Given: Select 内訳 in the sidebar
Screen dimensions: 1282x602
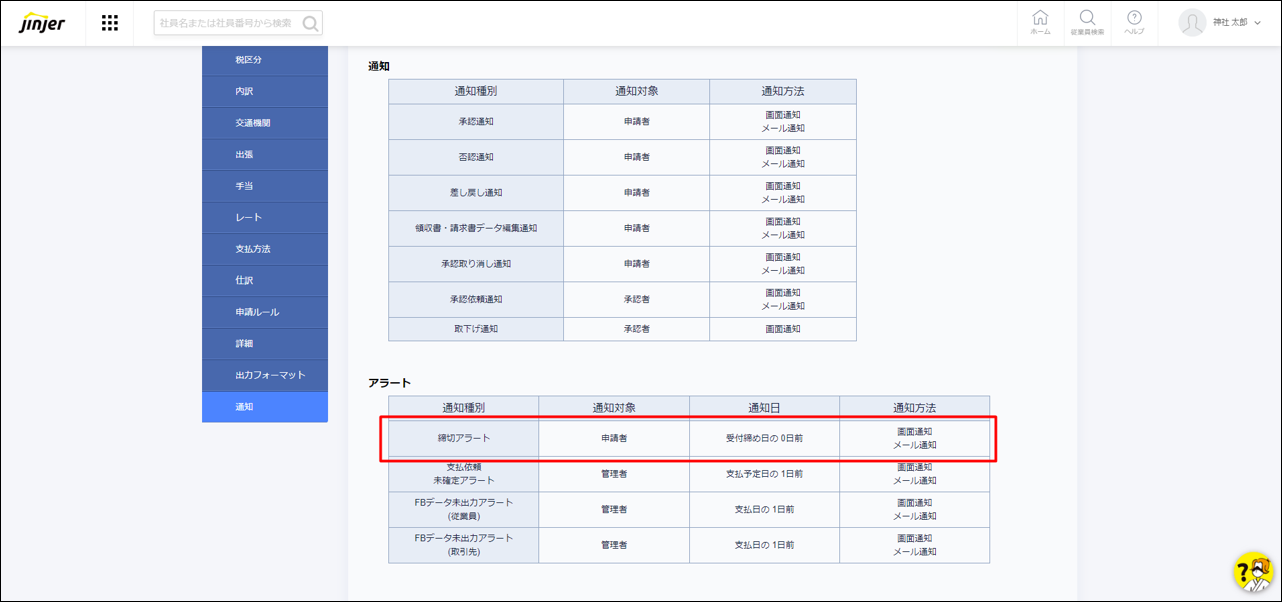Looking at the screenshot, I should (x=265, y=92).
